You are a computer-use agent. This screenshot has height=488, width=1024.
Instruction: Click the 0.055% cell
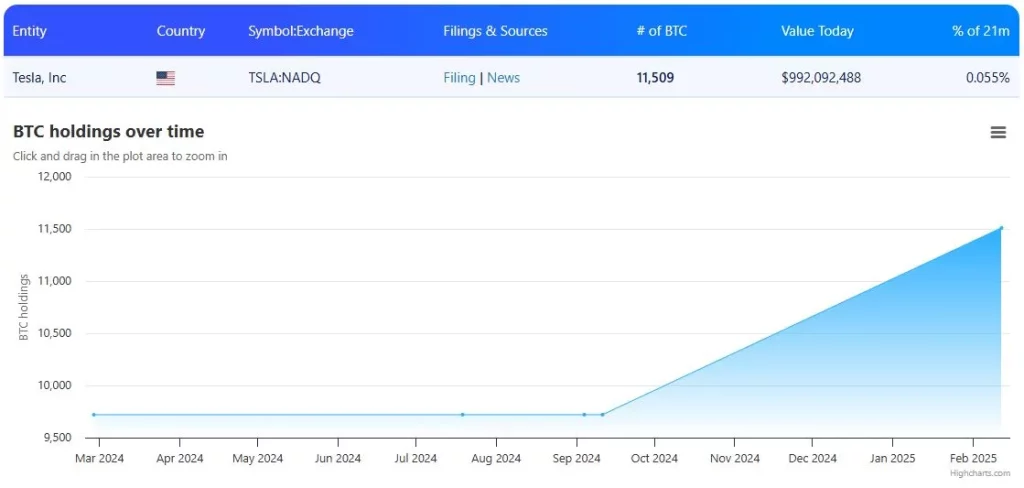987,78
